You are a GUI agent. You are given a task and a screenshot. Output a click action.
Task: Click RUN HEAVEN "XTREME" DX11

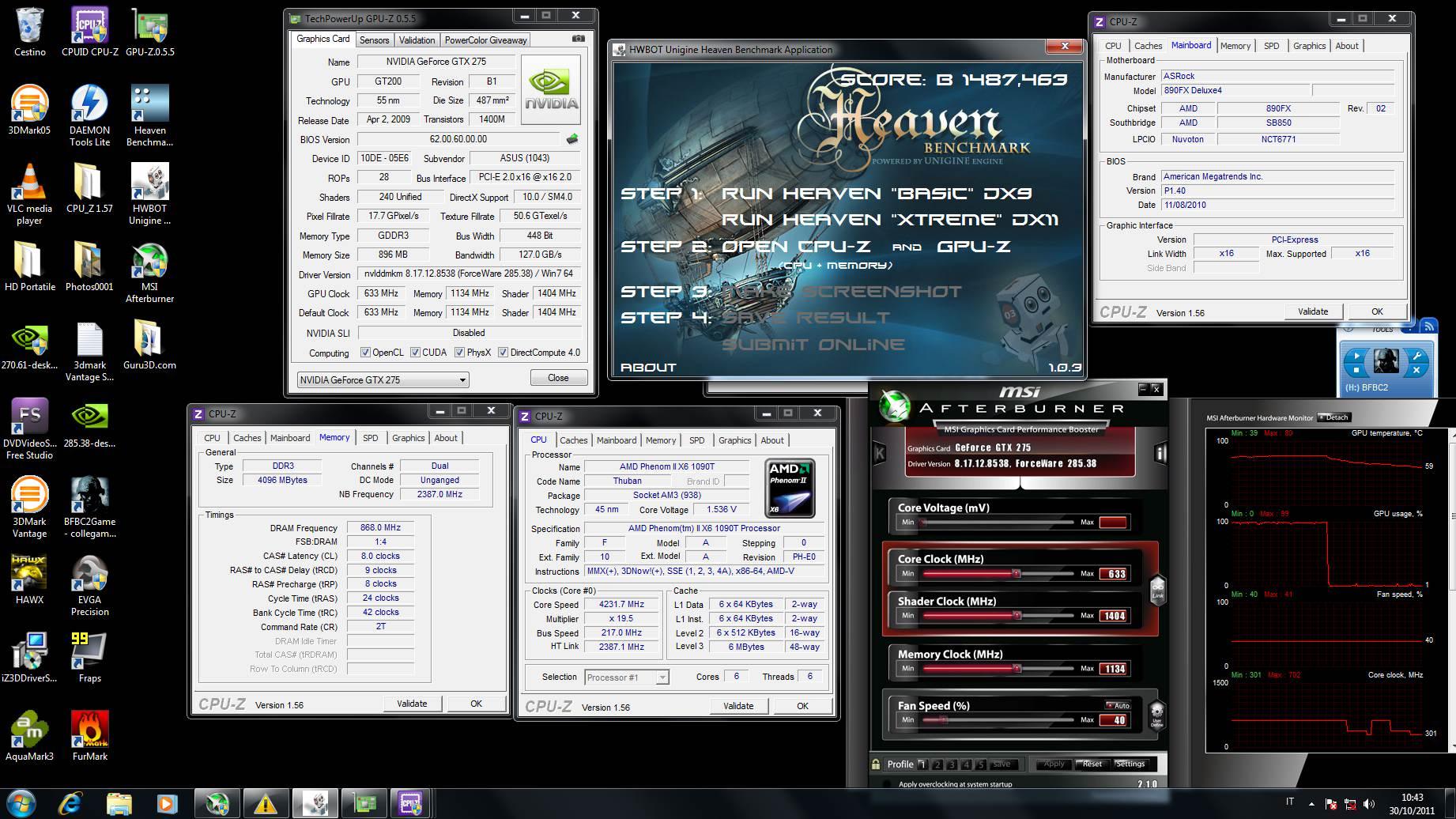890,220
